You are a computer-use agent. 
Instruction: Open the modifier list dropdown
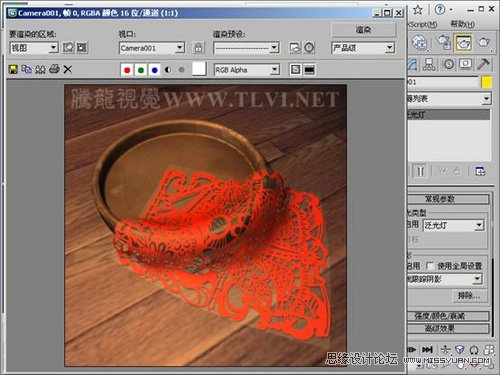point(449,99)
